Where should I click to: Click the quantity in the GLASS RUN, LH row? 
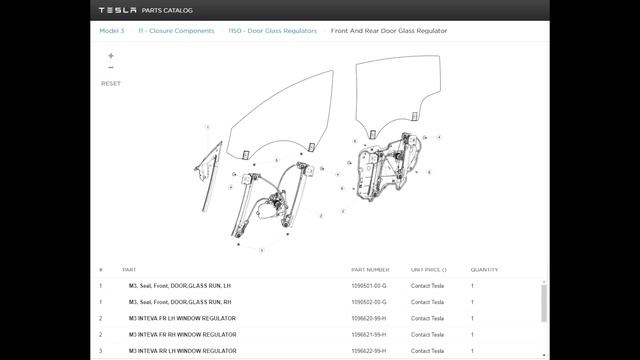pyautogui.click(x=472, y=286)
